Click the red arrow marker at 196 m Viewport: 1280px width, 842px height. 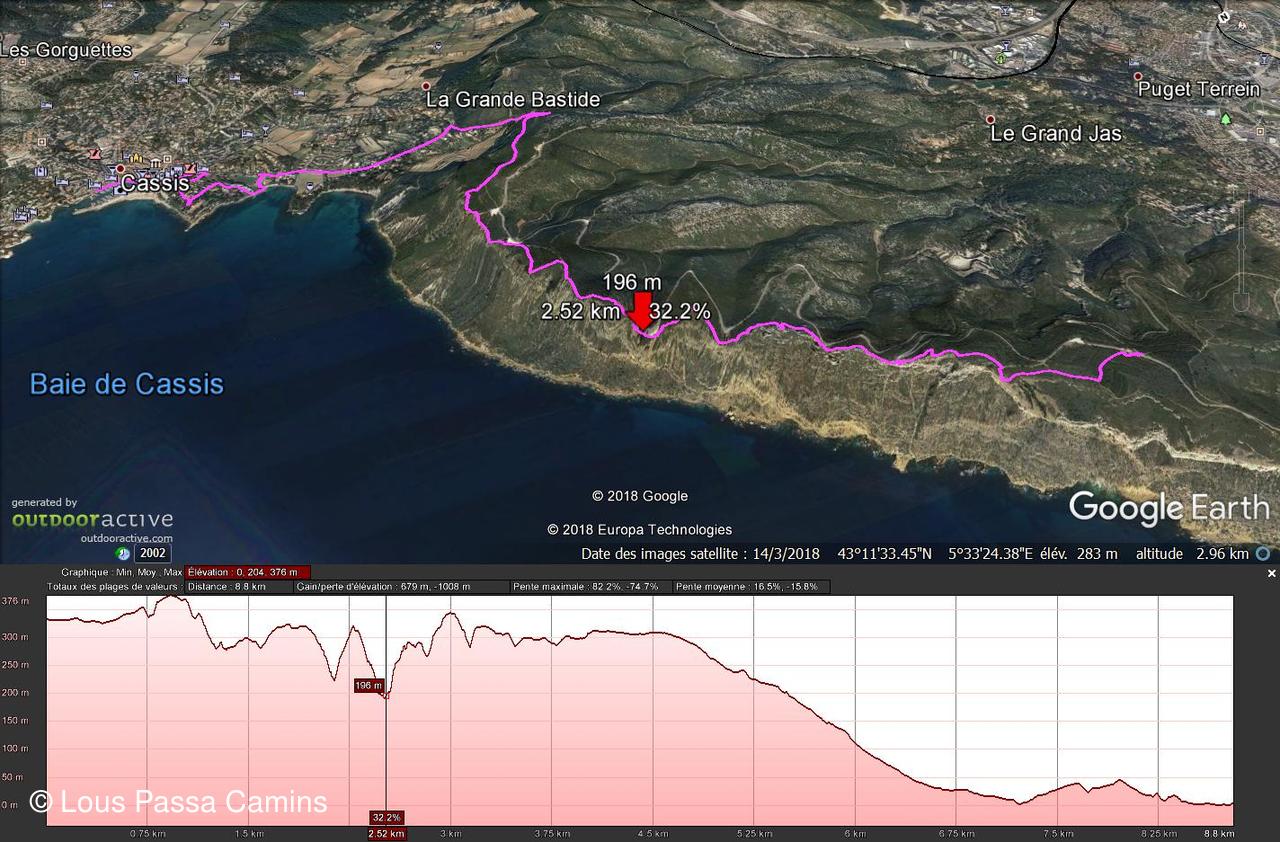[641, 309]
